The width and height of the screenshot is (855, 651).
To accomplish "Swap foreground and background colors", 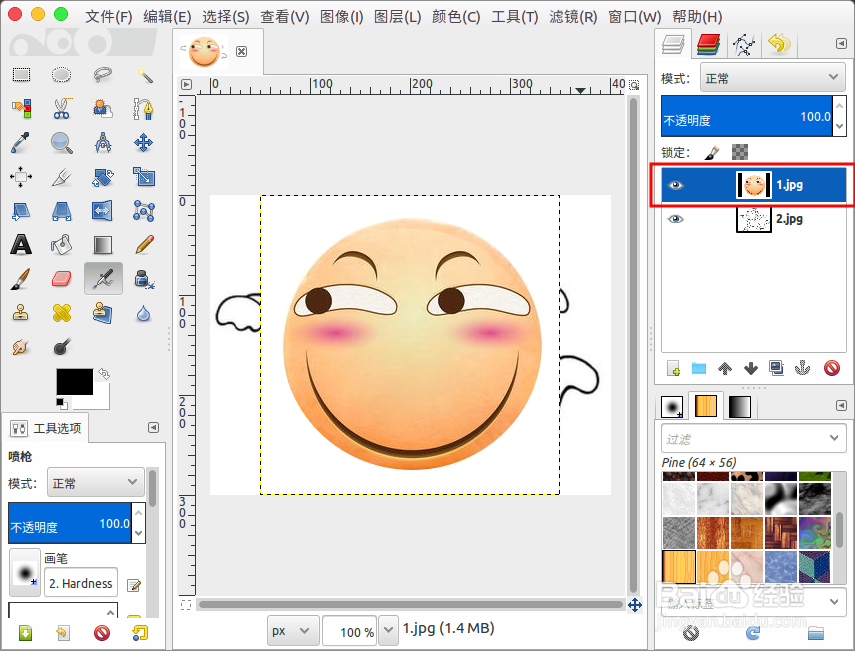I will click(x=104, y=374).
